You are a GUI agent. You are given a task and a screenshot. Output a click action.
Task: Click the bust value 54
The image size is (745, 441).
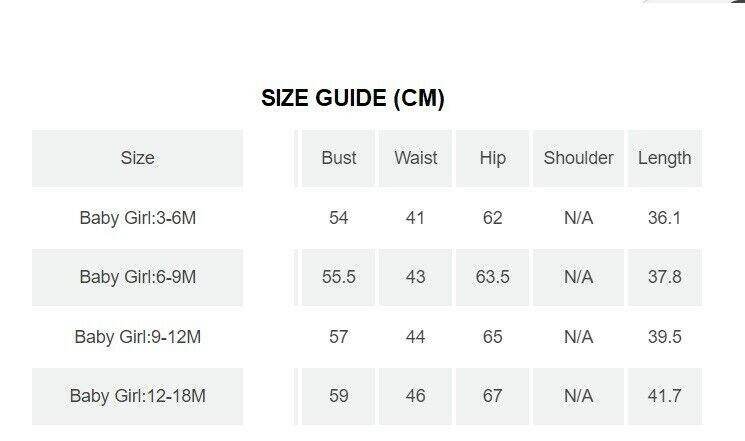[x=339, y=218]
